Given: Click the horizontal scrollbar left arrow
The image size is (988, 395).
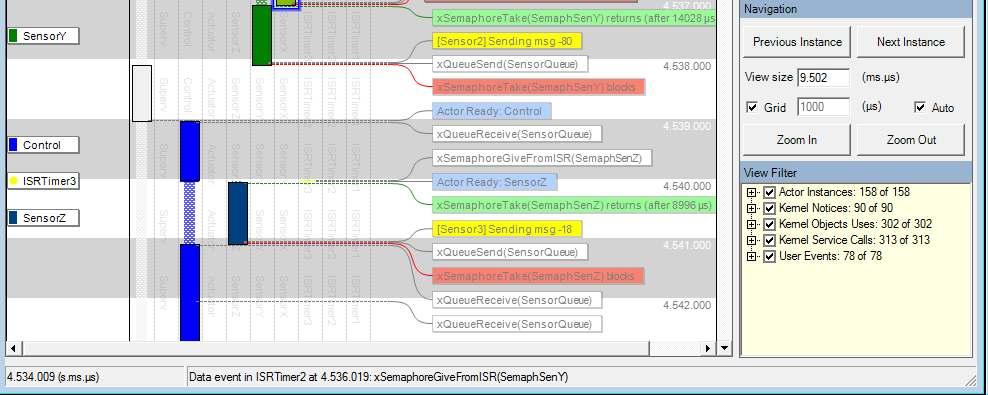Looking at the screenshot, I should 13,348.
